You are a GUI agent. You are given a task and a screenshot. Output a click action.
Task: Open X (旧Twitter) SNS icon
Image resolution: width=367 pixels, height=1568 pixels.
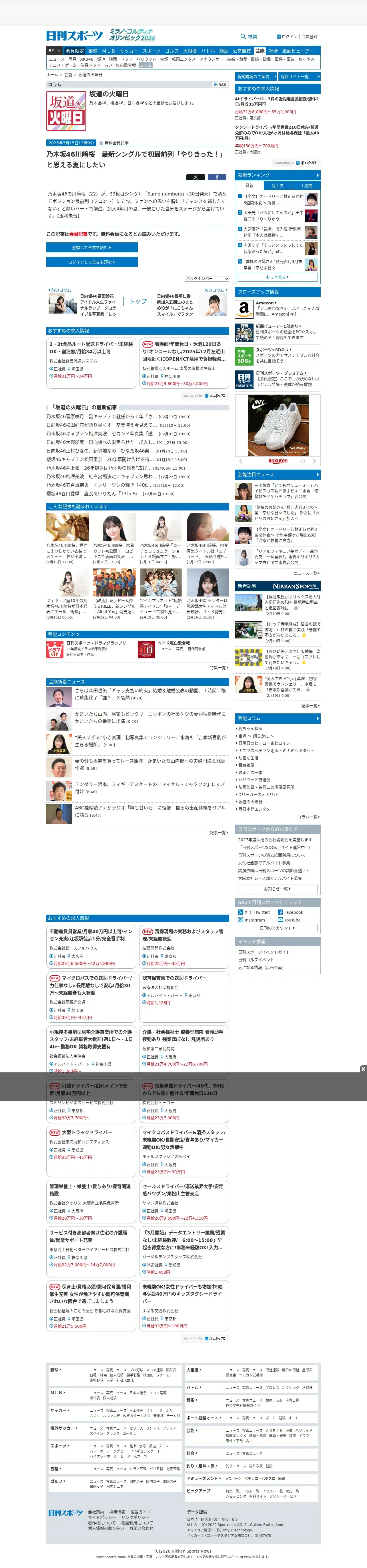click(x=241, y=912)
